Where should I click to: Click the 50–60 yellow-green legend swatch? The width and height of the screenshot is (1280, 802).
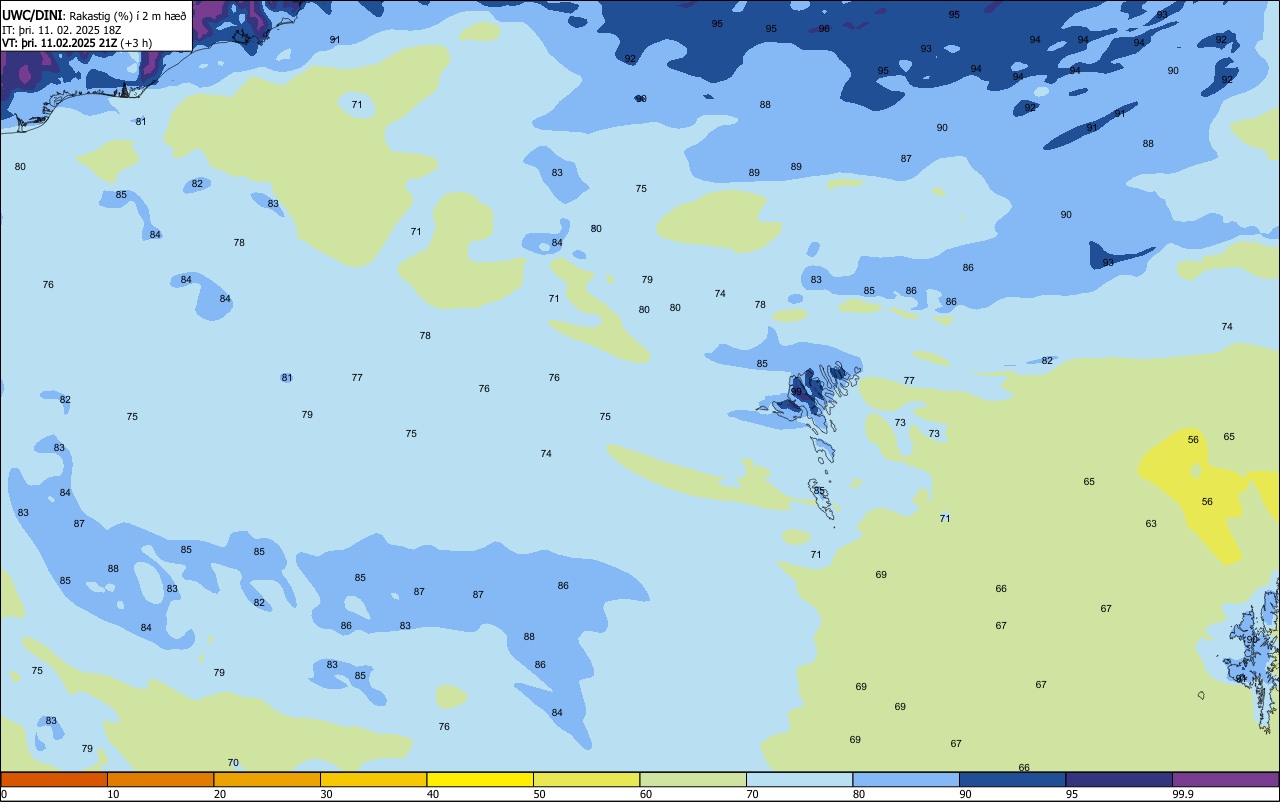[x=586, y=779]
